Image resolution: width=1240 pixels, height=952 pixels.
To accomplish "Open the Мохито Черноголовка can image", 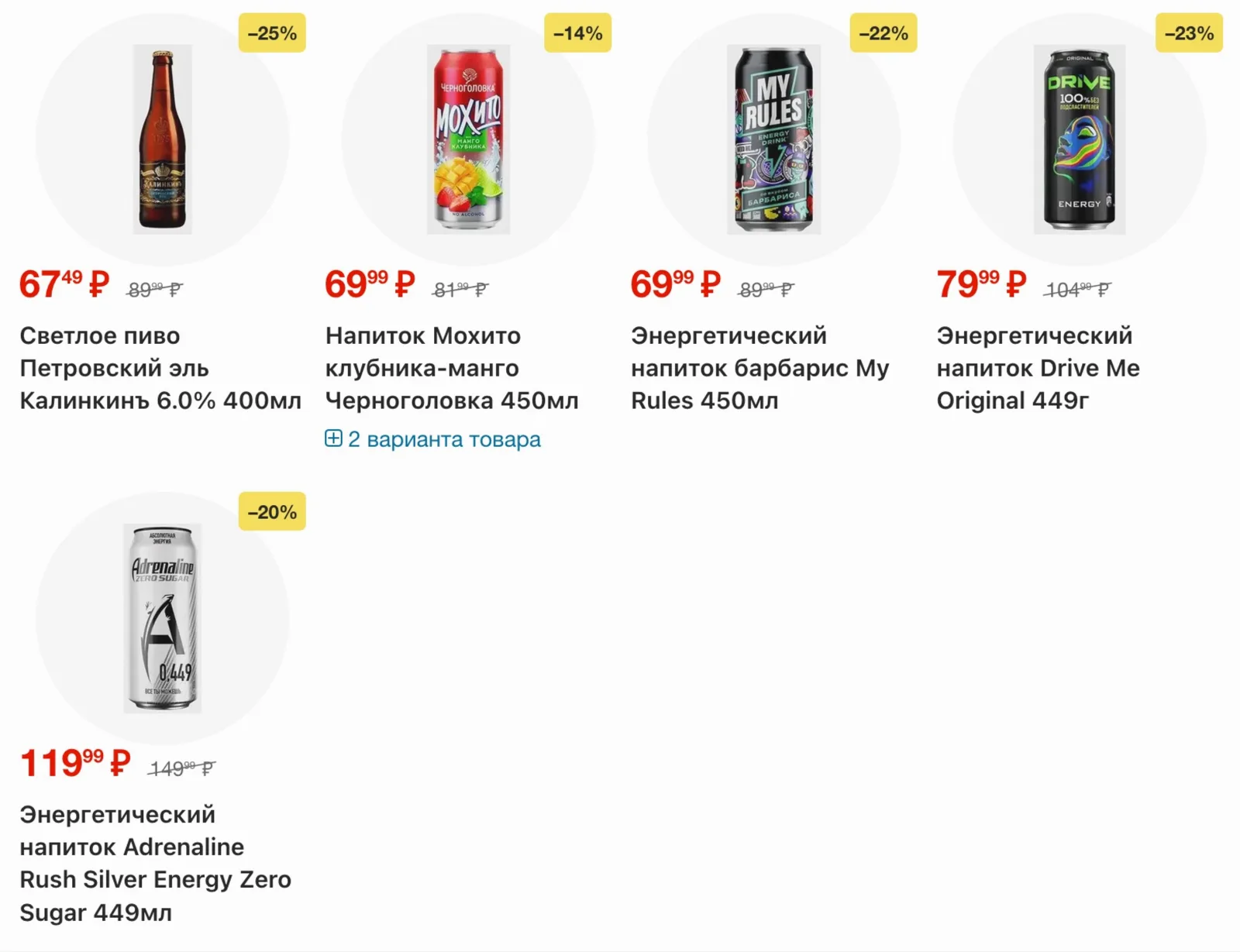I will pyautogui.click(x=468, y=139).
